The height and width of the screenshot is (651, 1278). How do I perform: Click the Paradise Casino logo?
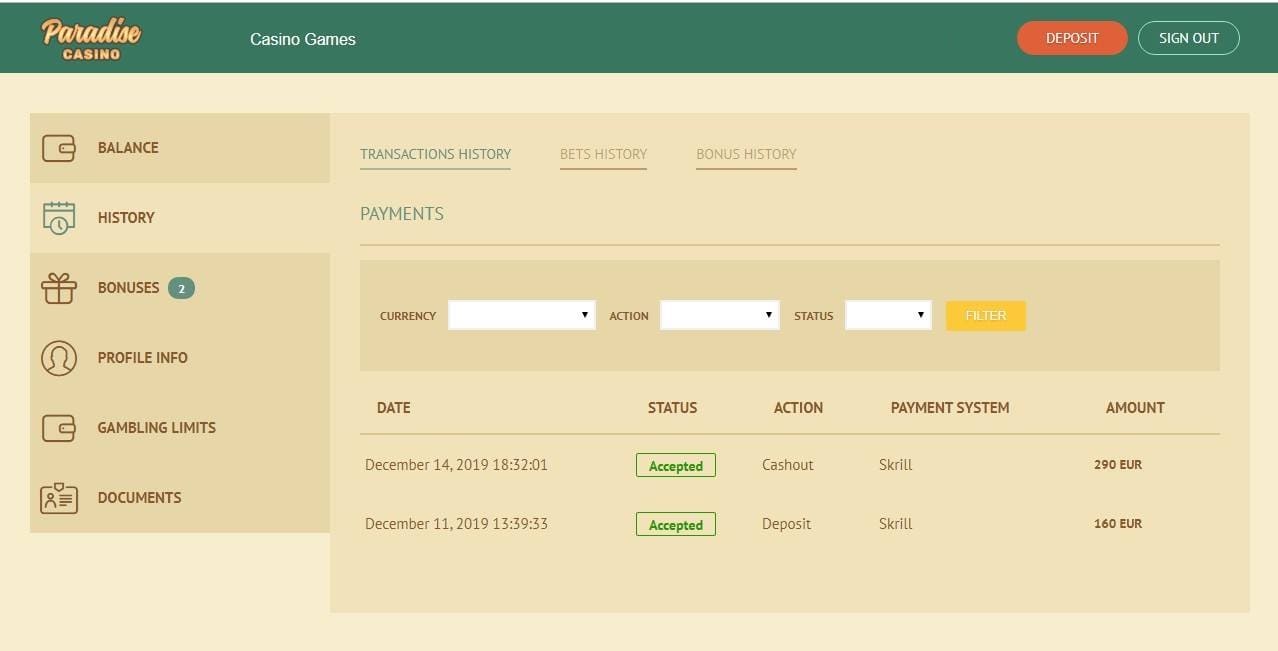pos(91,38)
